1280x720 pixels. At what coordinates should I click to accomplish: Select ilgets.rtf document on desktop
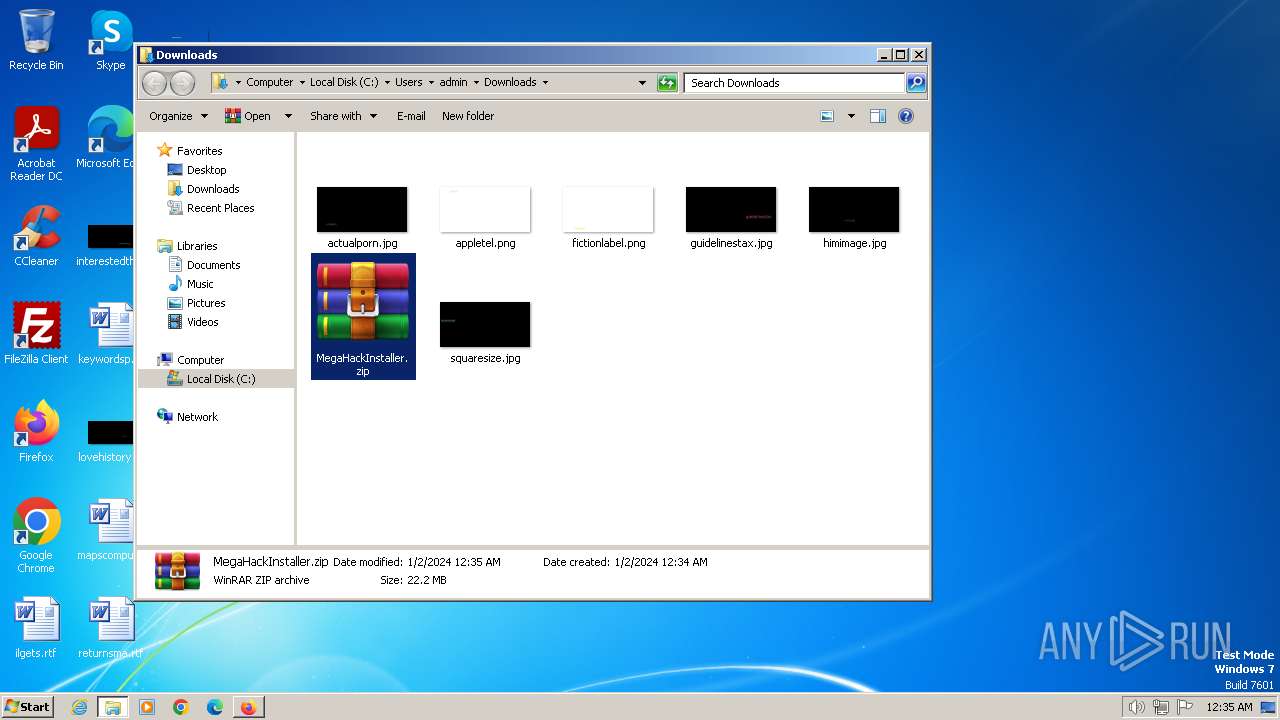coord(36,628)
